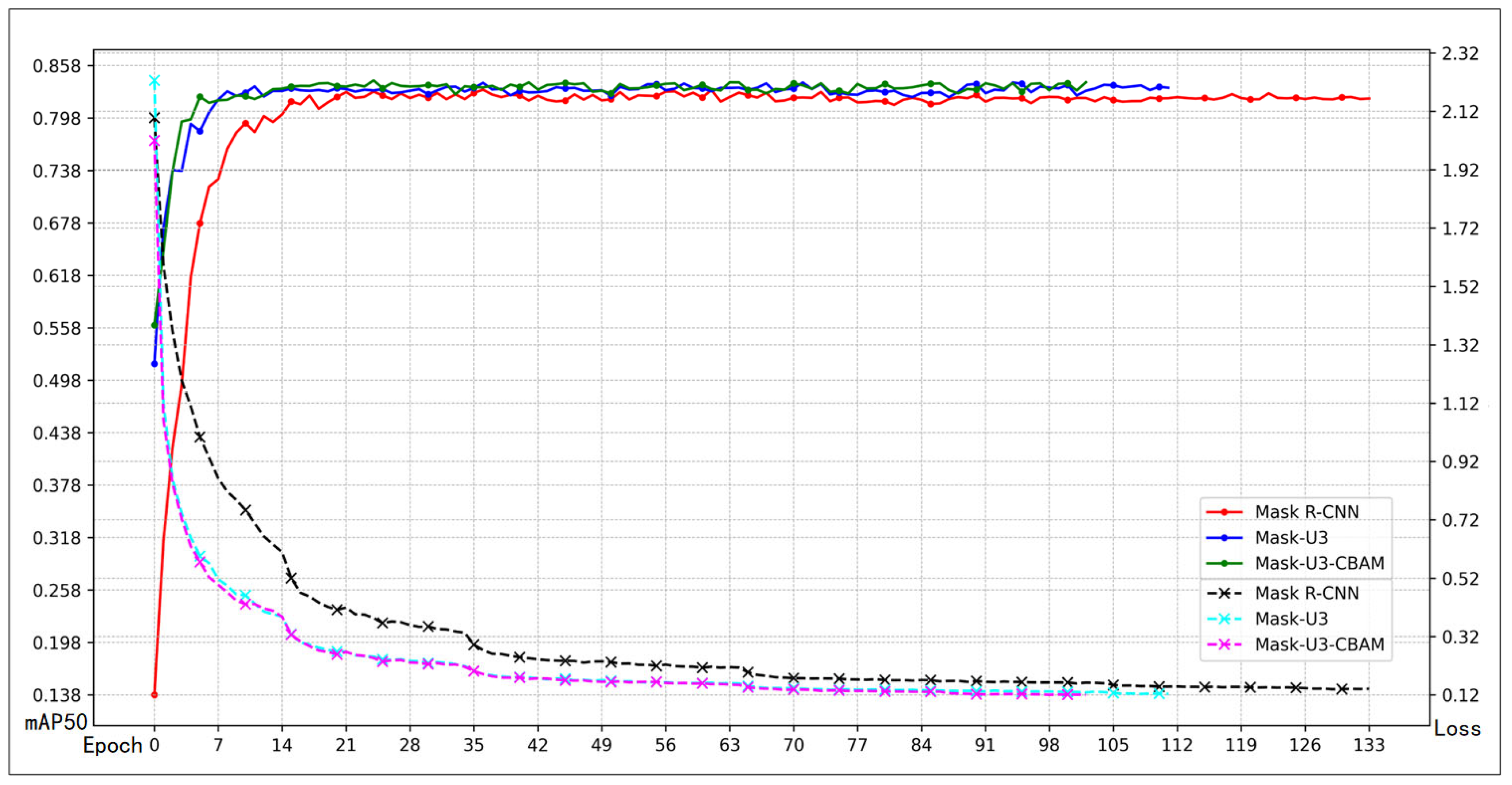The height and width of the screenshot is (785, 1512).
Task: Click the epoch 91 tick label
Action: (985, 745)
